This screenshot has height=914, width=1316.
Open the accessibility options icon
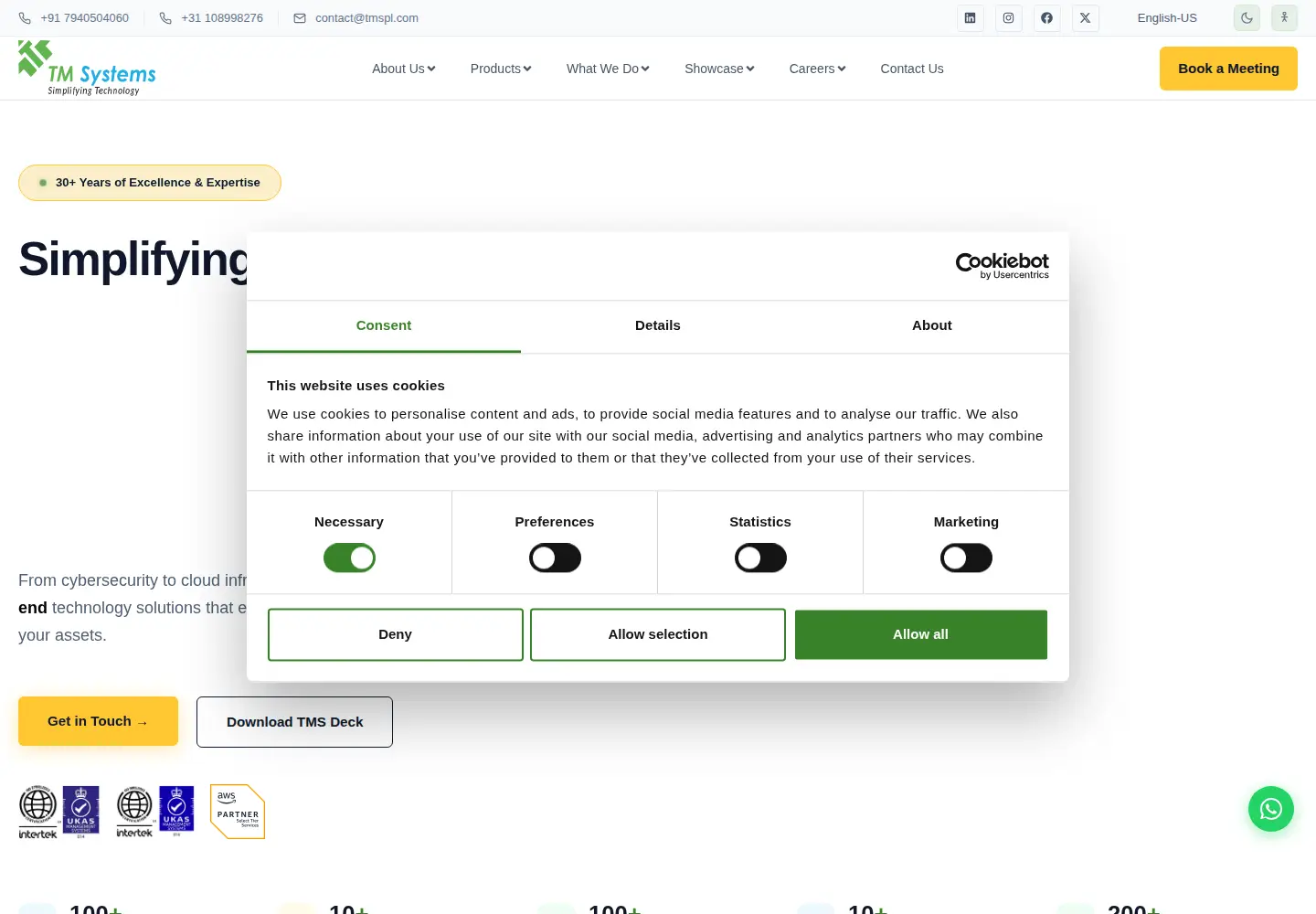click(x=1284, y=17)
